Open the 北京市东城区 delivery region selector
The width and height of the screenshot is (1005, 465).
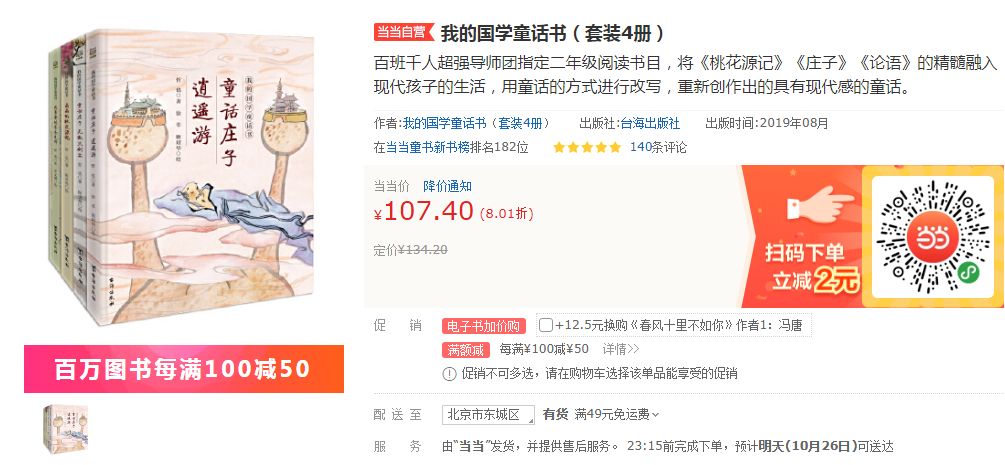pos(488,414)
